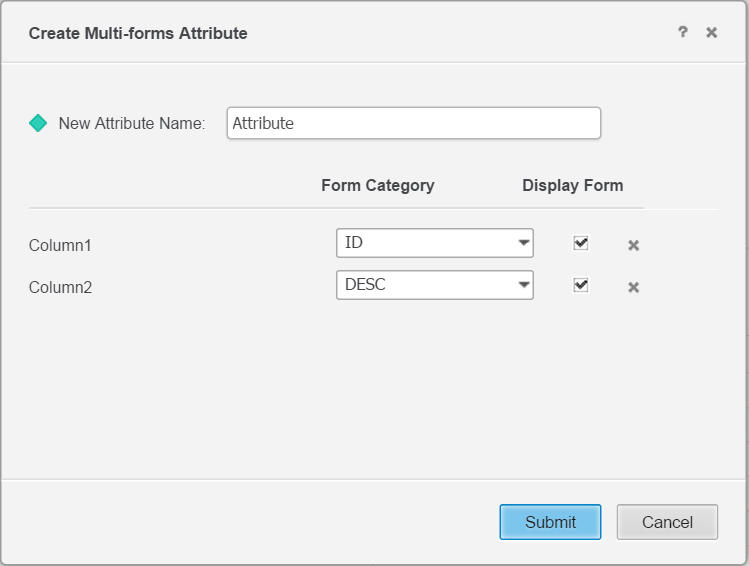Image resolution: width=749 pixels, height=566 pixels.
Task: Click the green diamond attribute icon
Action: (x=38, y=123)
